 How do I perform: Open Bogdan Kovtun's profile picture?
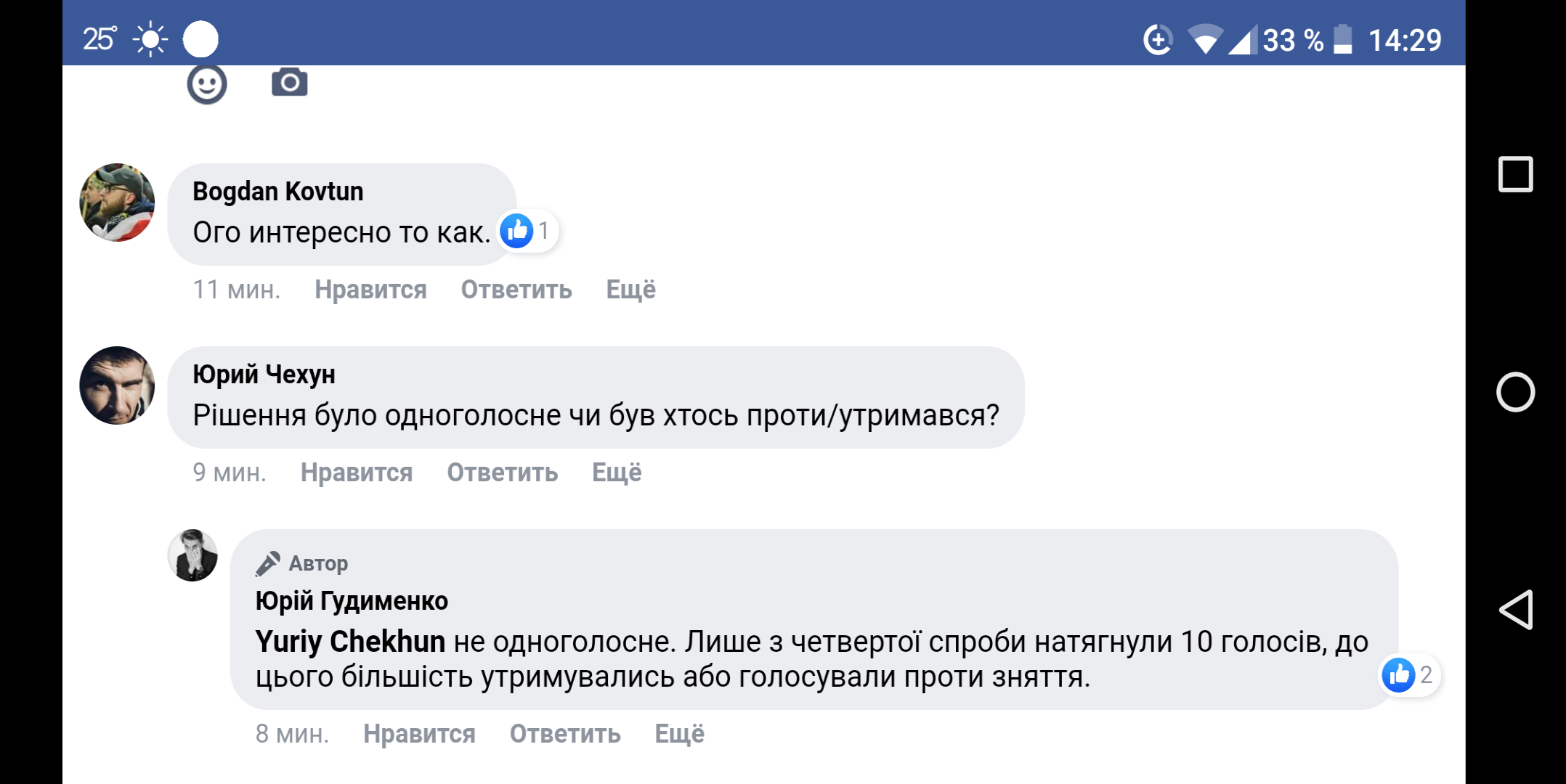click(x=117, y=203)
